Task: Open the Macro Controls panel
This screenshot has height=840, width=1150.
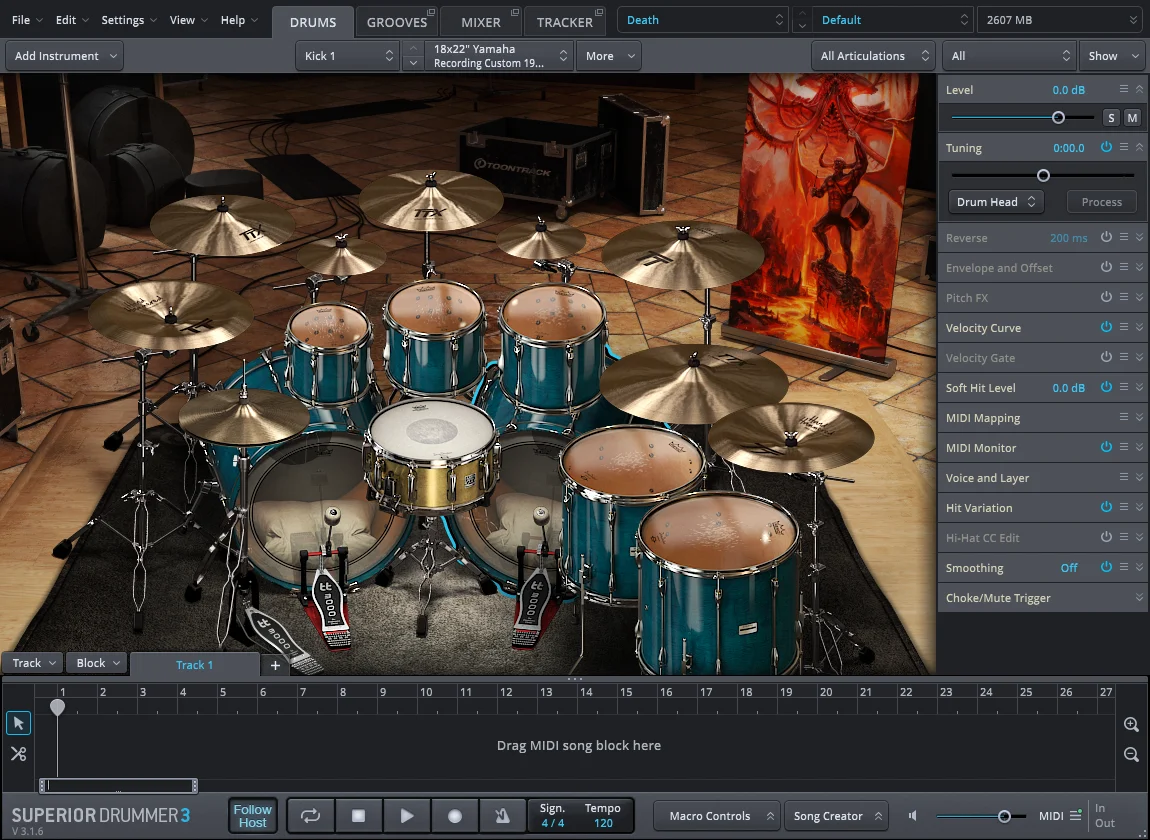Action: coord(716,816)
